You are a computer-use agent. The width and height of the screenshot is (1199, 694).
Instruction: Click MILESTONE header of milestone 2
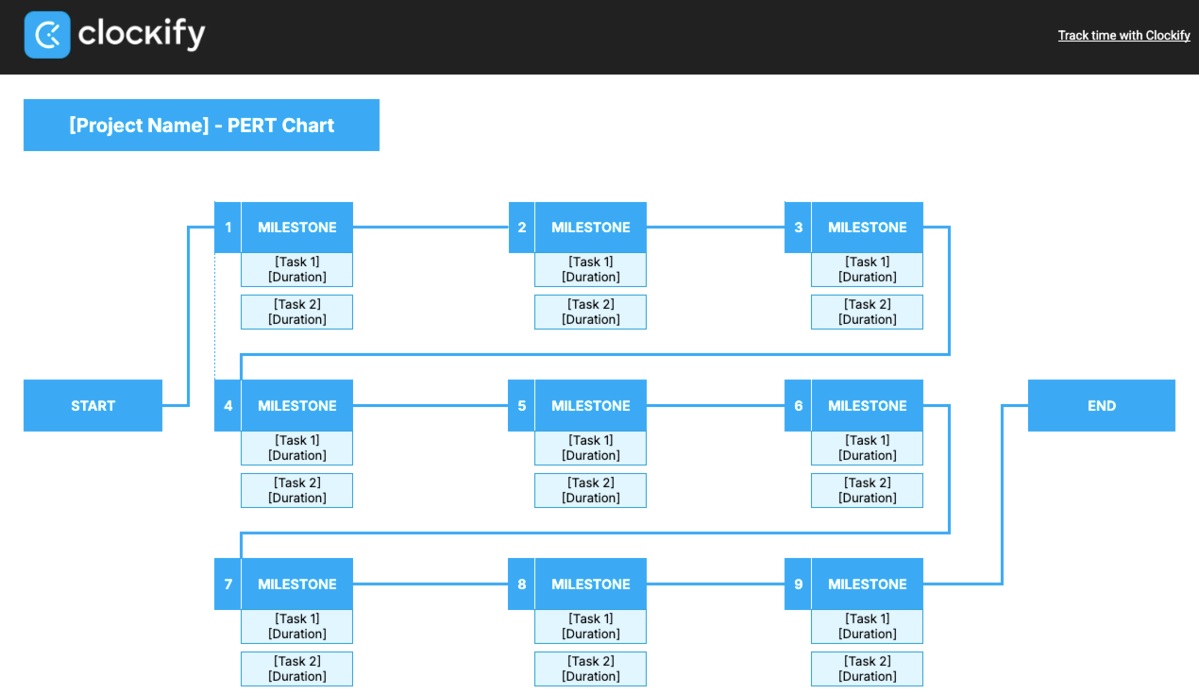click(590, 227)
